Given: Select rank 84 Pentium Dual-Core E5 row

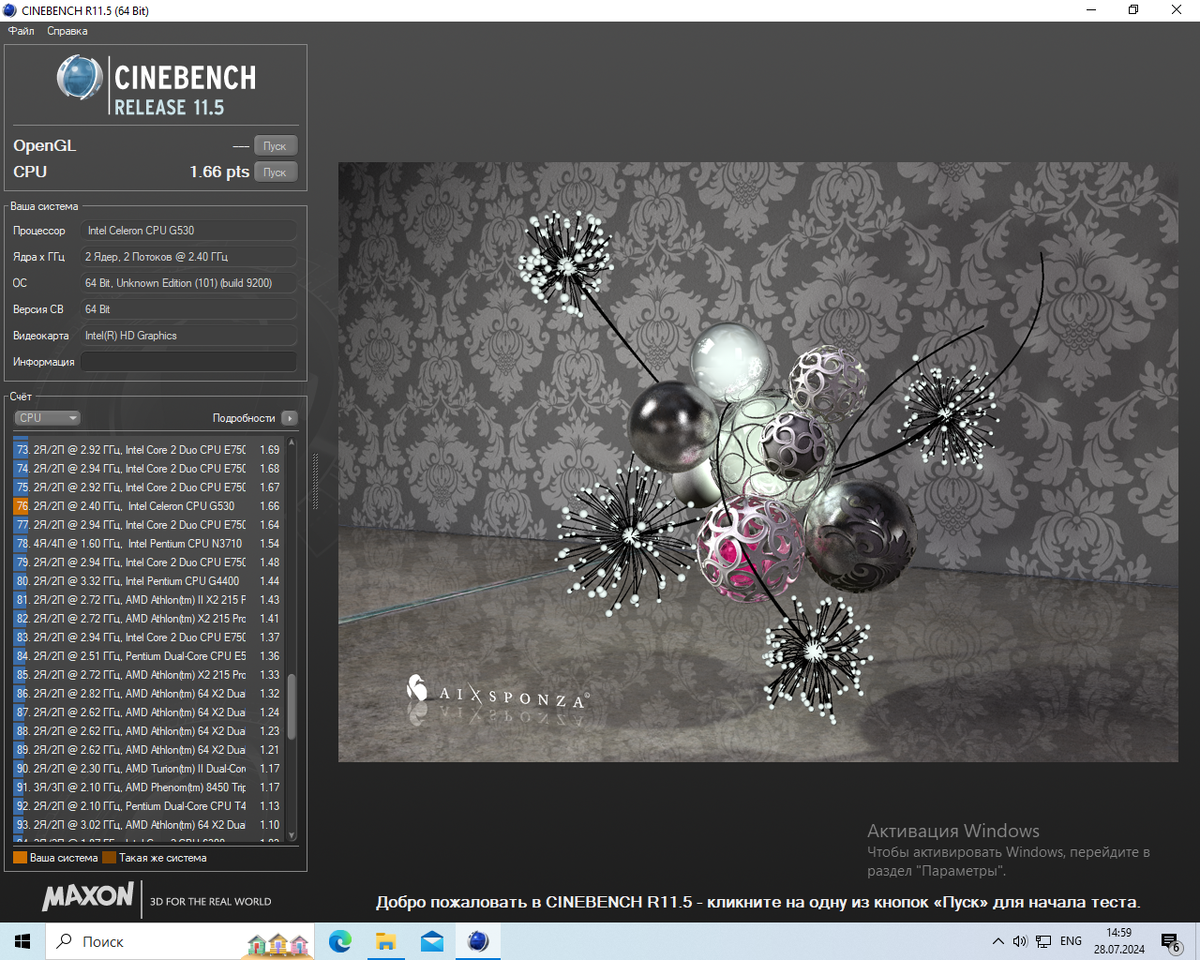Looking at the screenshot, I should [x=149, y=656].
